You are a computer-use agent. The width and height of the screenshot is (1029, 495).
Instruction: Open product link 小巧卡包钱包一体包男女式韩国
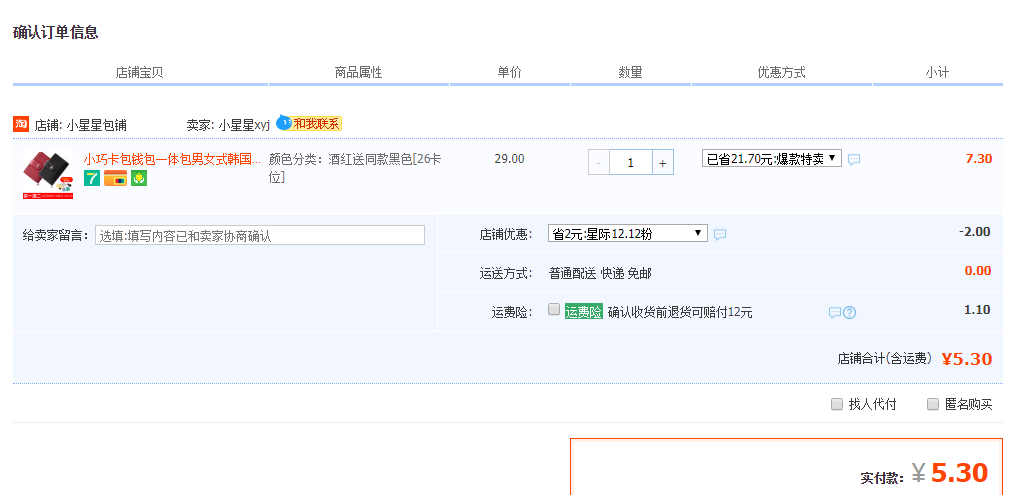(x=172, y=159)
